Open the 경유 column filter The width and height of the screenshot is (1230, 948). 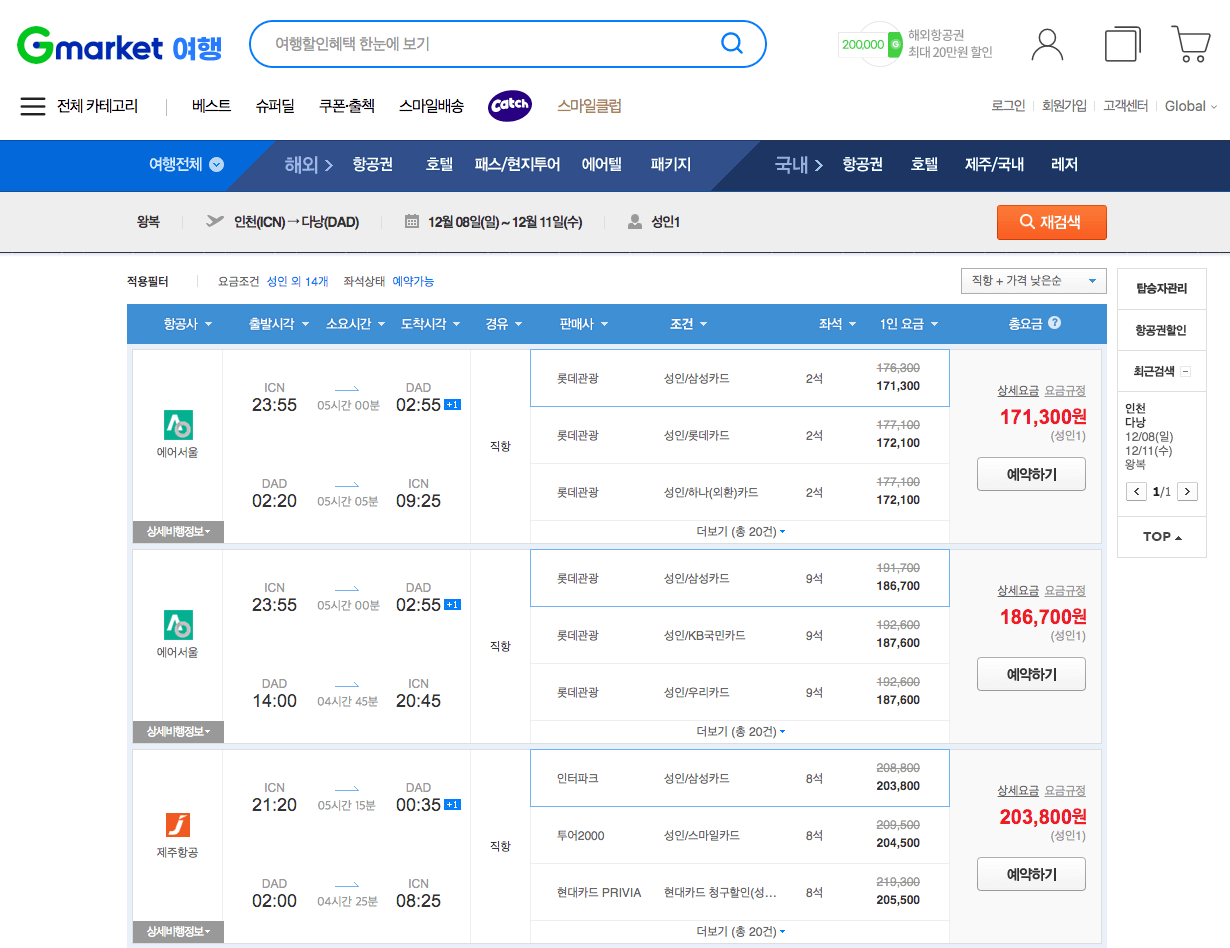(503, 324)
